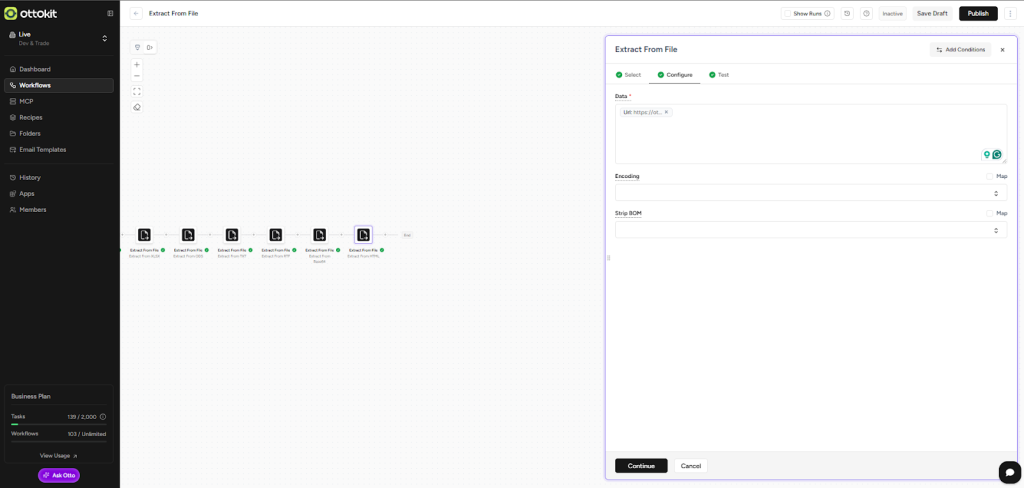This screenshot has height=488, width=1024.
Task: Click the Add Conditions button
Action: click(960, 49)
